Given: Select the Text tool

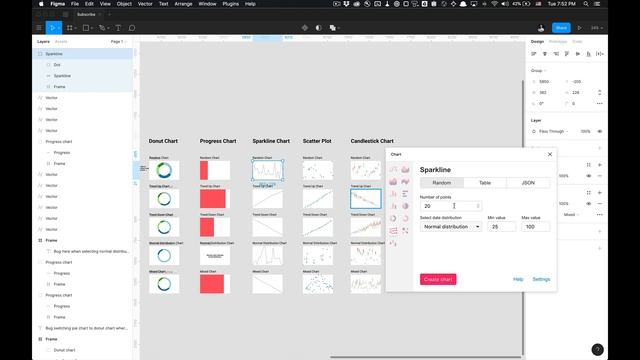Looking at the screenshot, I should [118, 28].
